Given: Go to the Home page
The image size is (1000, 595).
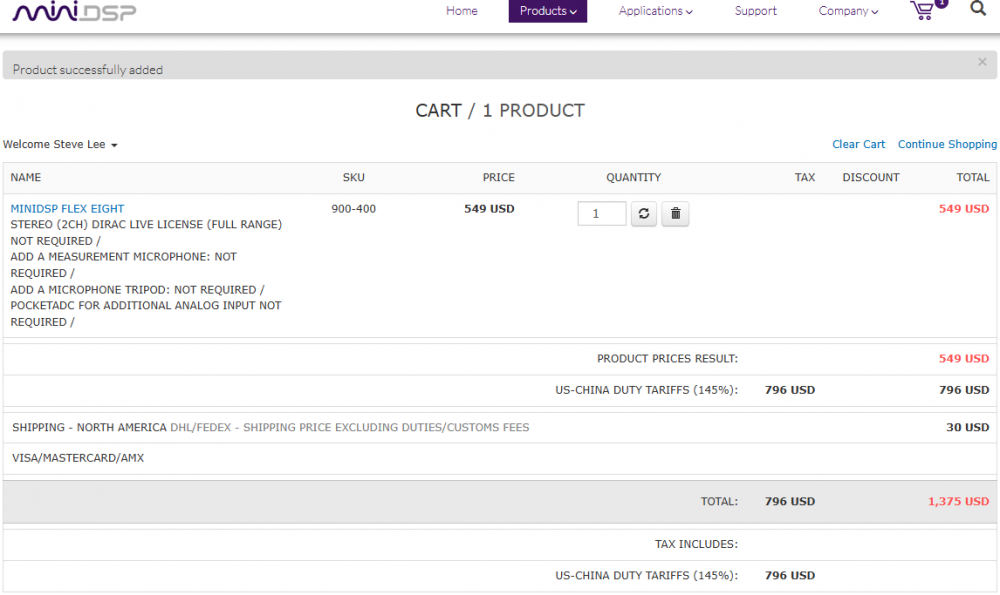Looking at the screenshot, I should (x=461, y=11).
